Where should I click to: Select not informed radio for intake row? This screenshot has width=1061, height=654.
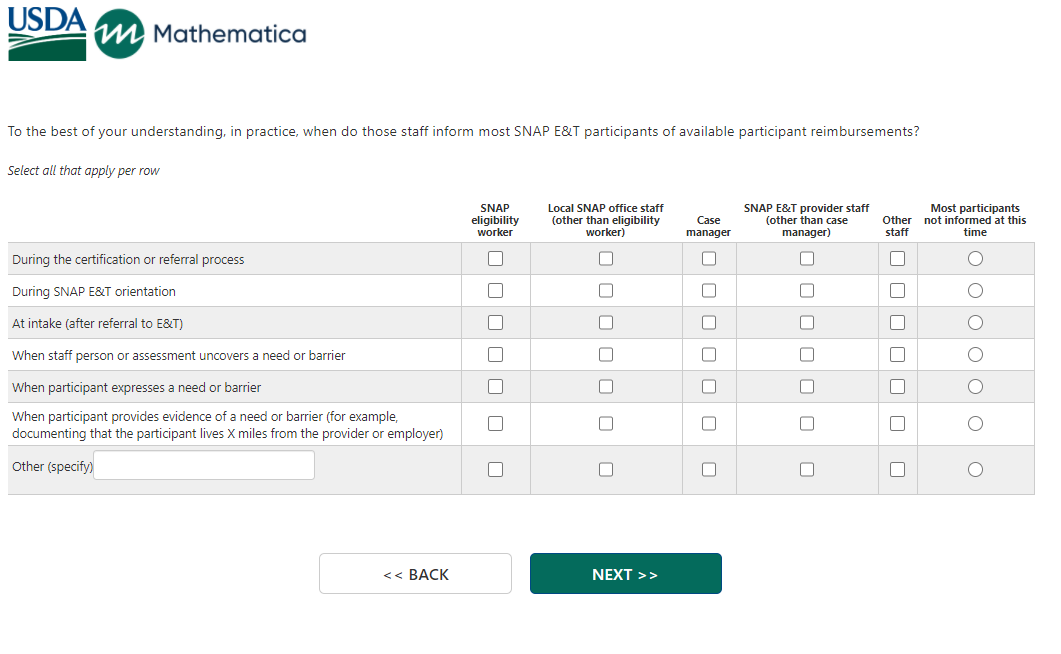(975, 323)
